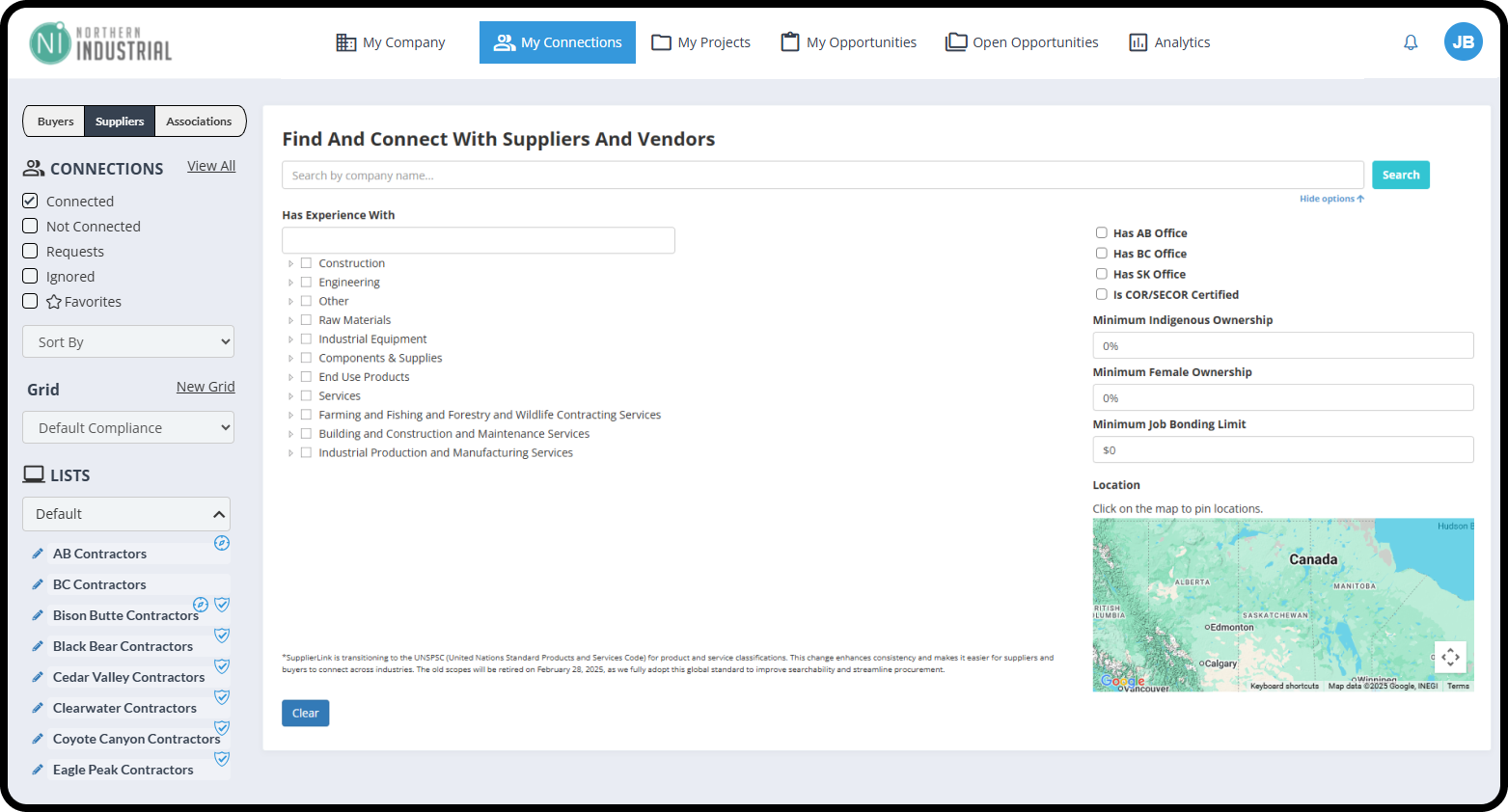This screenshot has height=812, width=1508.
Task: Open the notifications bell
Action: [1411, 42]
